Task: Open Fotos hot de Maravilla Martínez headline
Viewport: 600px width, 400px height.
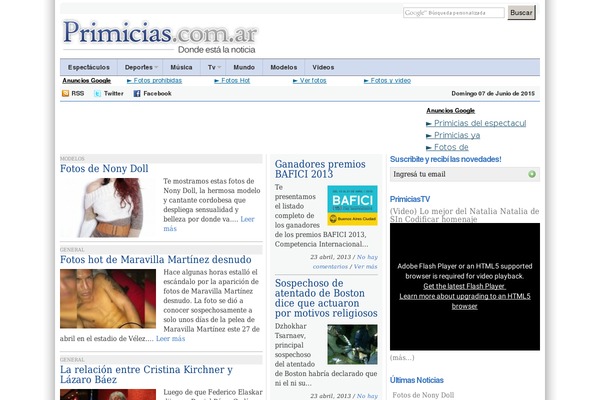Action: [x=156, y=260]
